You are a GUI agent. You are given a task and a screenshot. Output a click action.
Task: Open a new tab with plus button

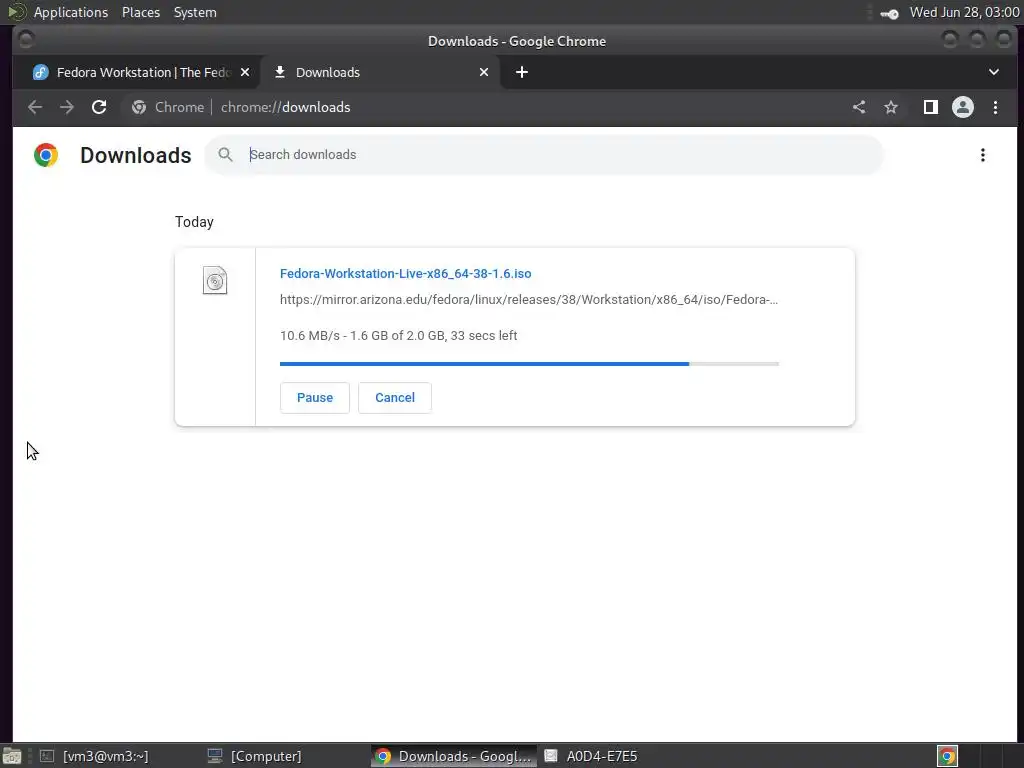click(522, 72)
